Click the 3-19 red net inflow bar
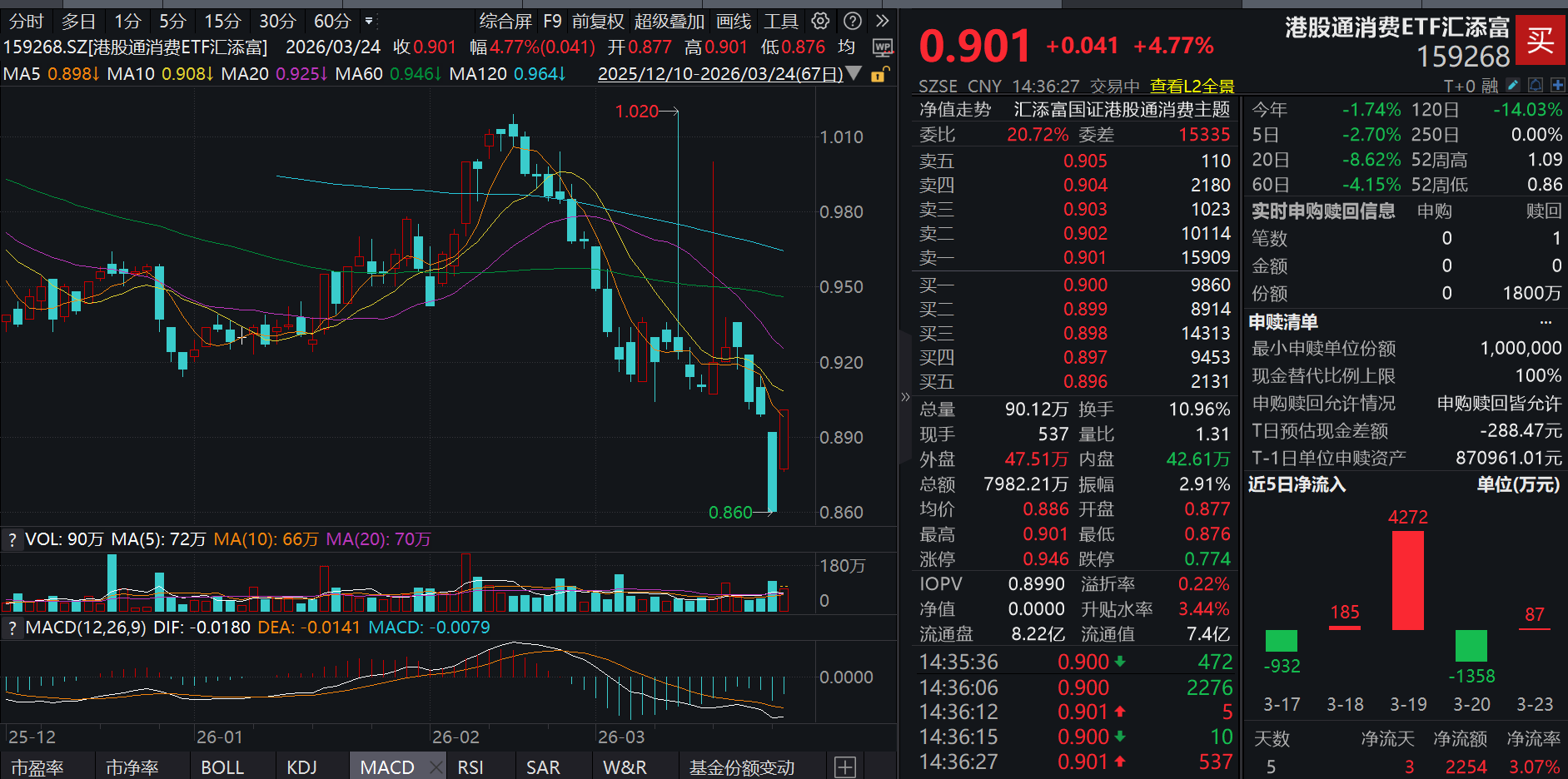This screenshot has height=779, width=1568. click(1407, 580)
